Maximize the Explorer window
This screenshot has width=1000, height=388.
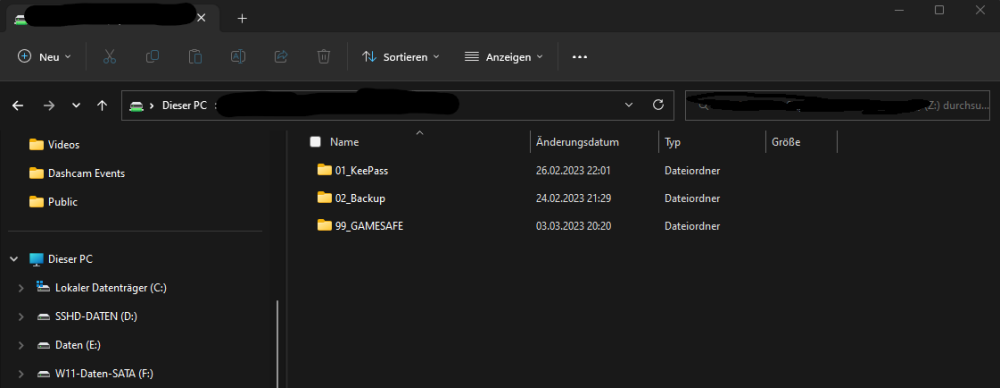[x=939, y=10]
